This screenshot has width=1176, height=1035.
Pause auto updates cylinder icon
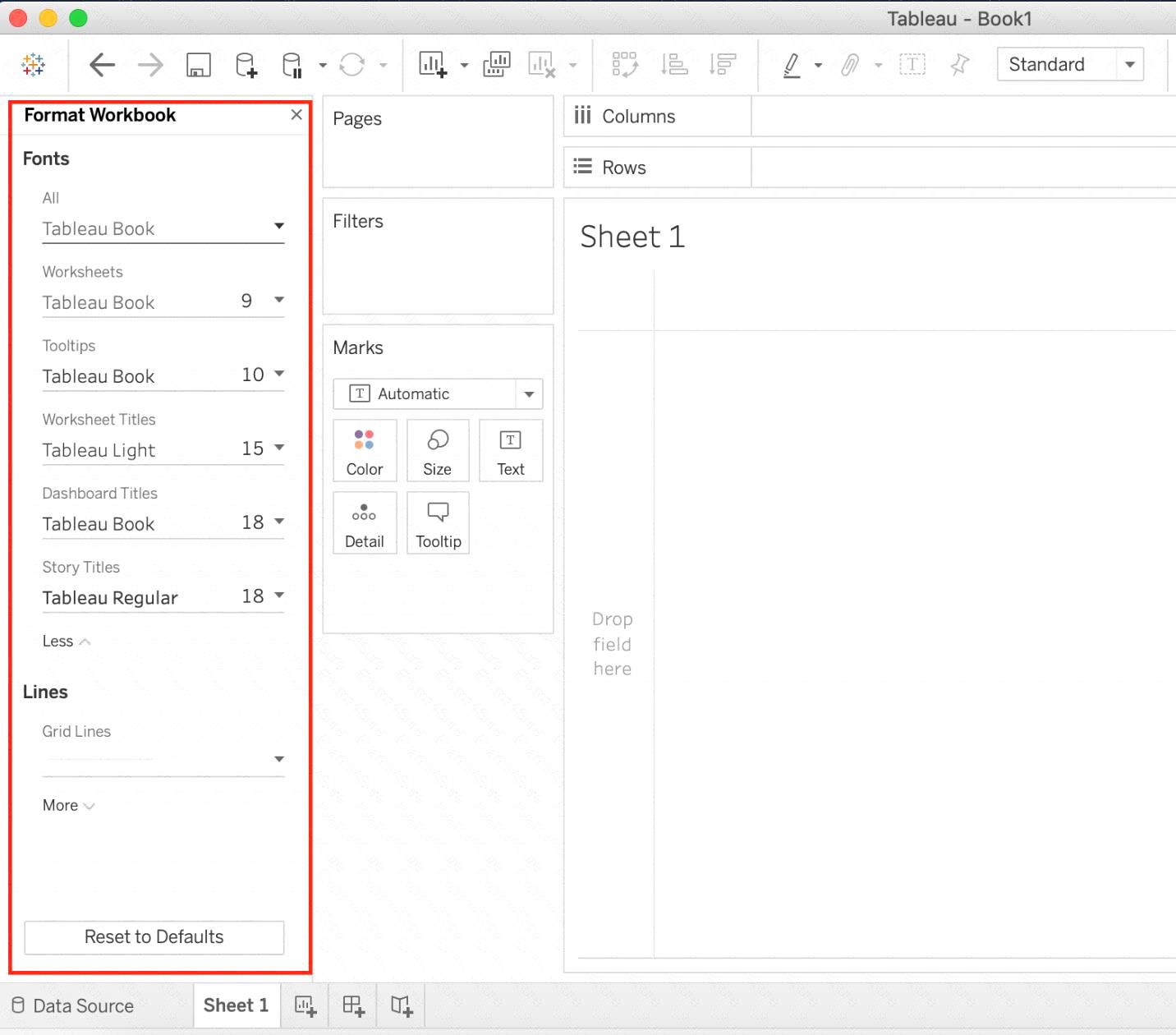292,64
